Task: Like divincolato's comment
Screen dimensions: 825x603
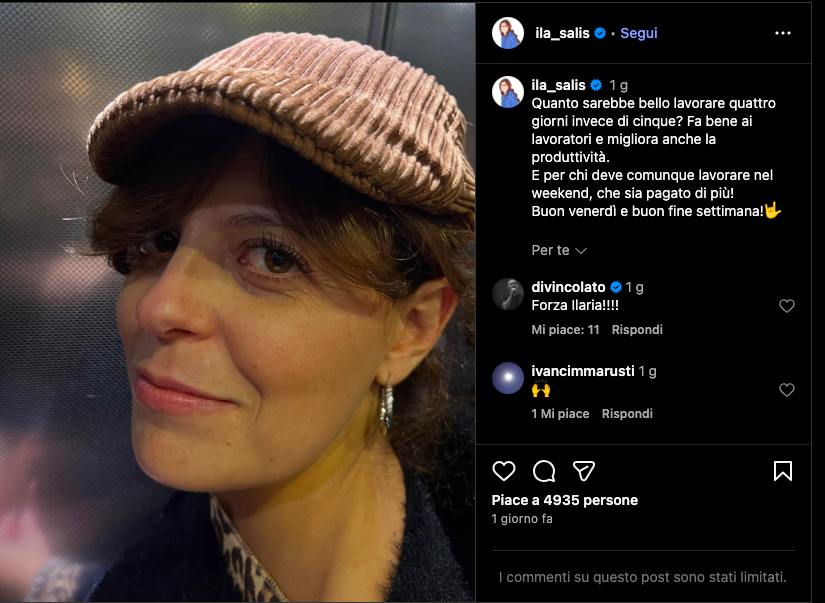Action: click(787, 306)
